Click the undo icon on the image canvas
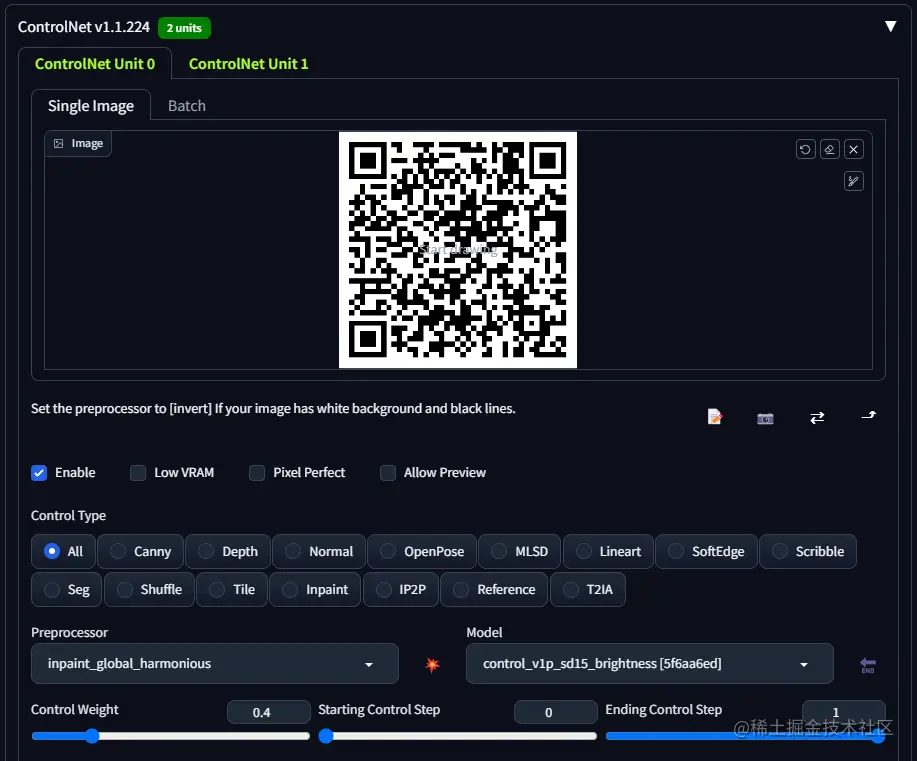Viewport: 917px width, 761px height. point(805,148)
